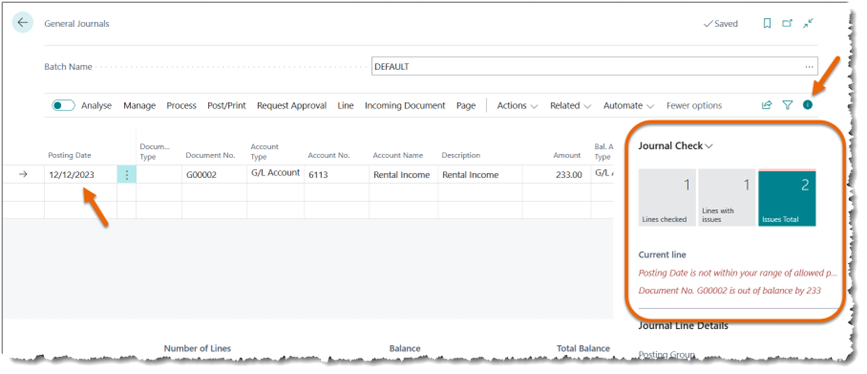867x374 pixels.
Task: Click the General Journals page title
Action: coord(77,24)
